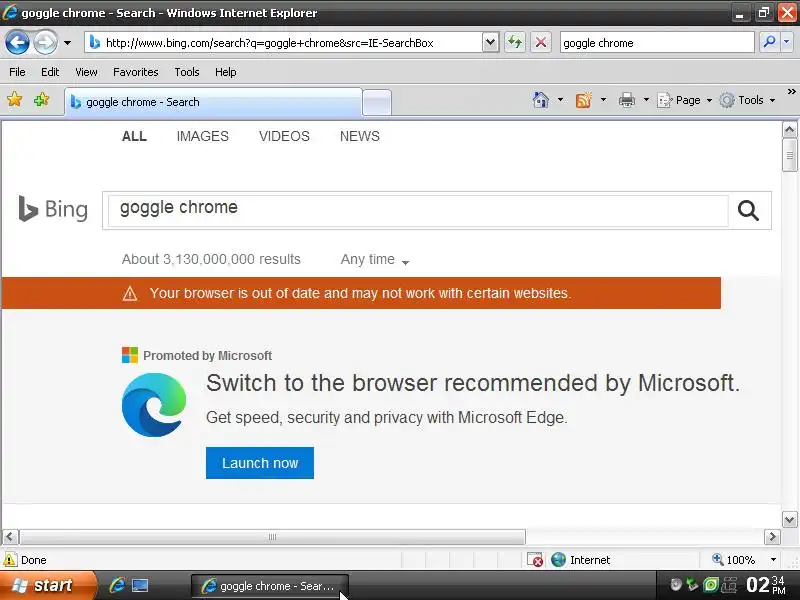Click the address bar URL field

tap(284, 43)
